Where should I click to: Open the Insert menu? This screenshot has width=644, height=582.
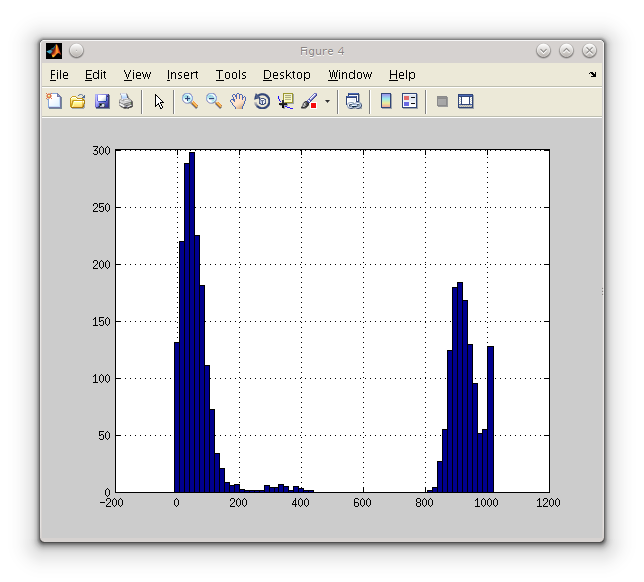(182, 75)
